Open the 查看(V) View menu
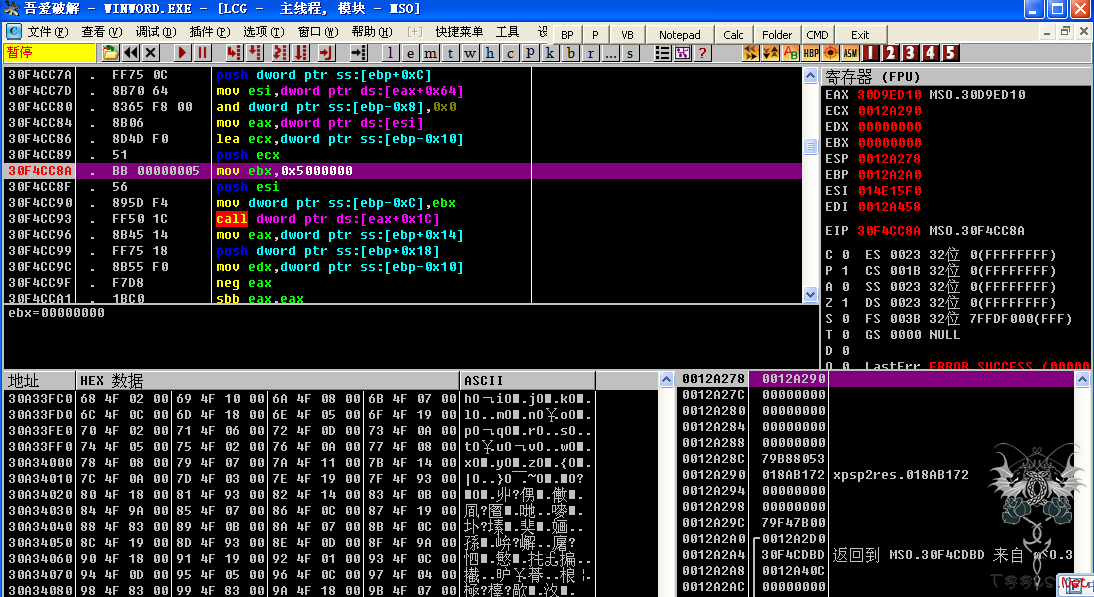1094x597 pixels. (102, 32)
